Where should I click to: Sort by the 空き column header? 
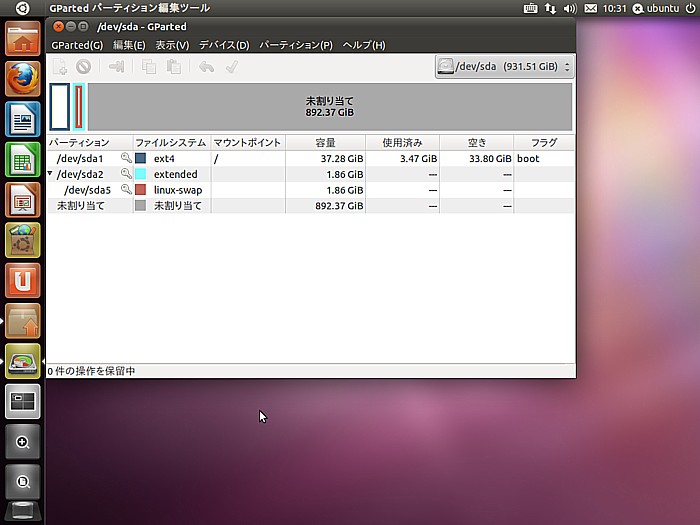coord(476,143)
